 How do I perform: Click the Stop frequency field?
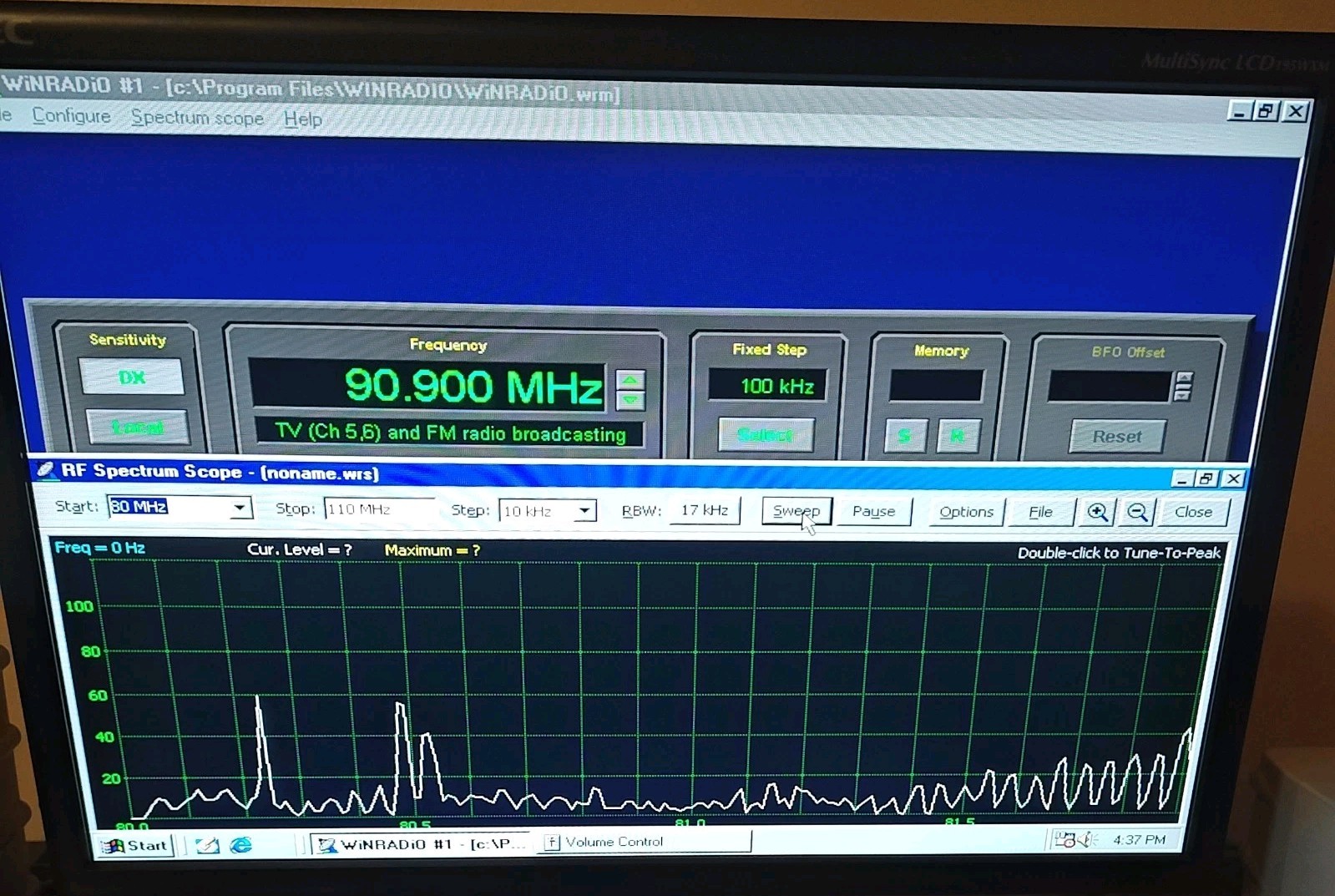point(378,509)
